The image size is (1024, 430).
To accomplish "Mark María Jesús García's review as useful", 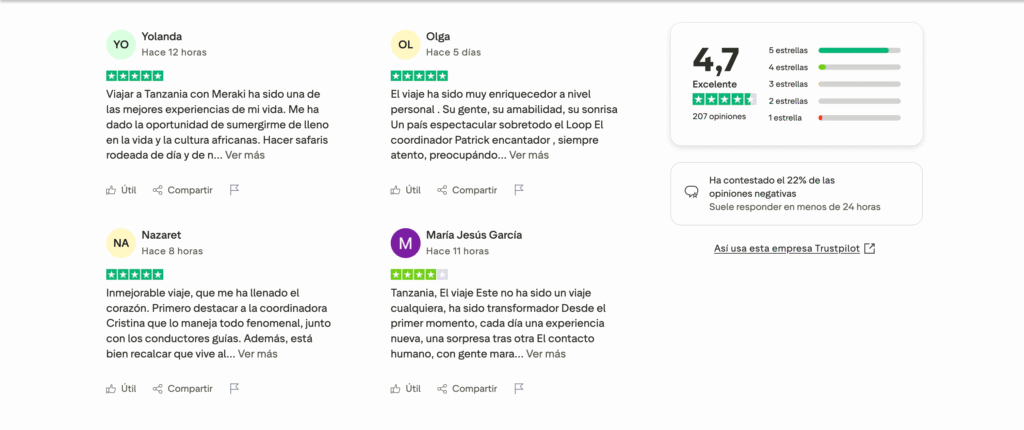I will [406, 388].
